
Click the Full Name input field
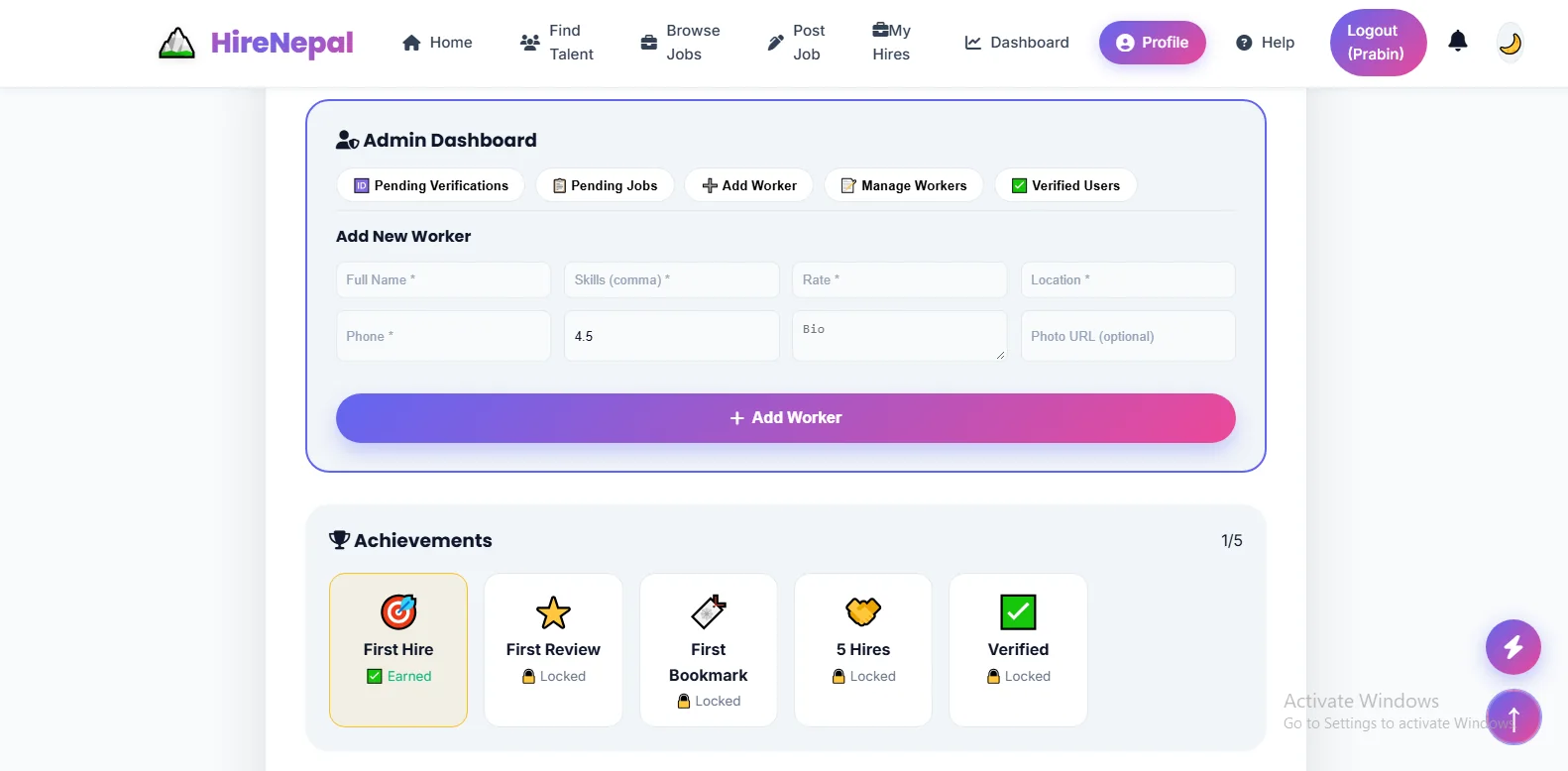[443, 279]
